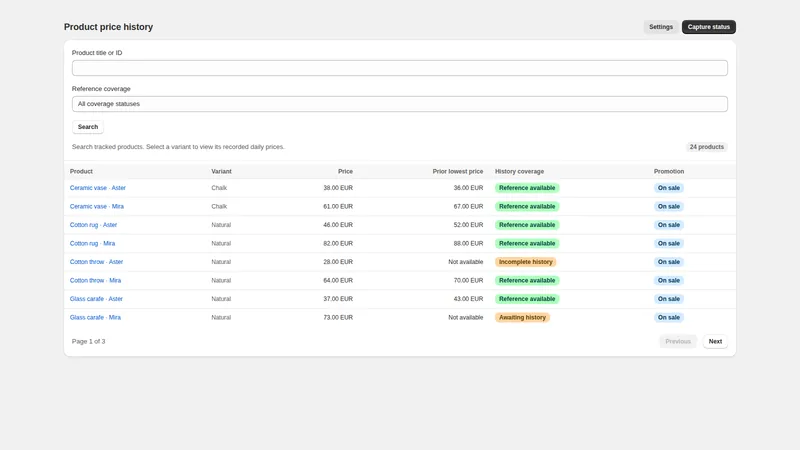Select the 52.00 EUR prior lowest price
Image resolution: width=800 pixels, height=450 pixels.
(468, 225)
